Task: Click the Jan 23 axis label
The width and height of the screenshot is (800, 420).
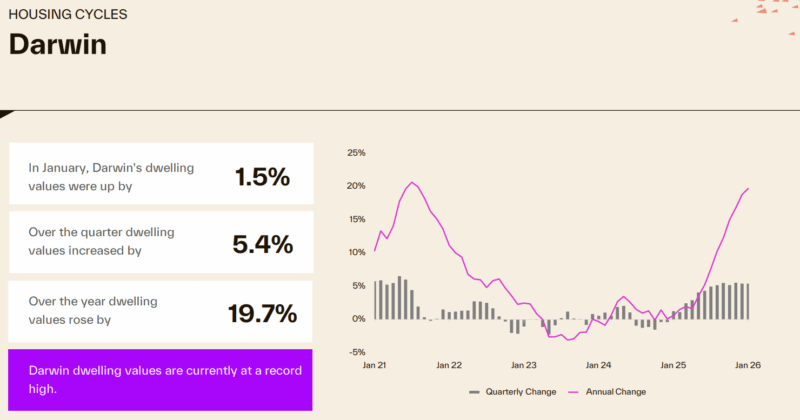Action: pos(525,366)
